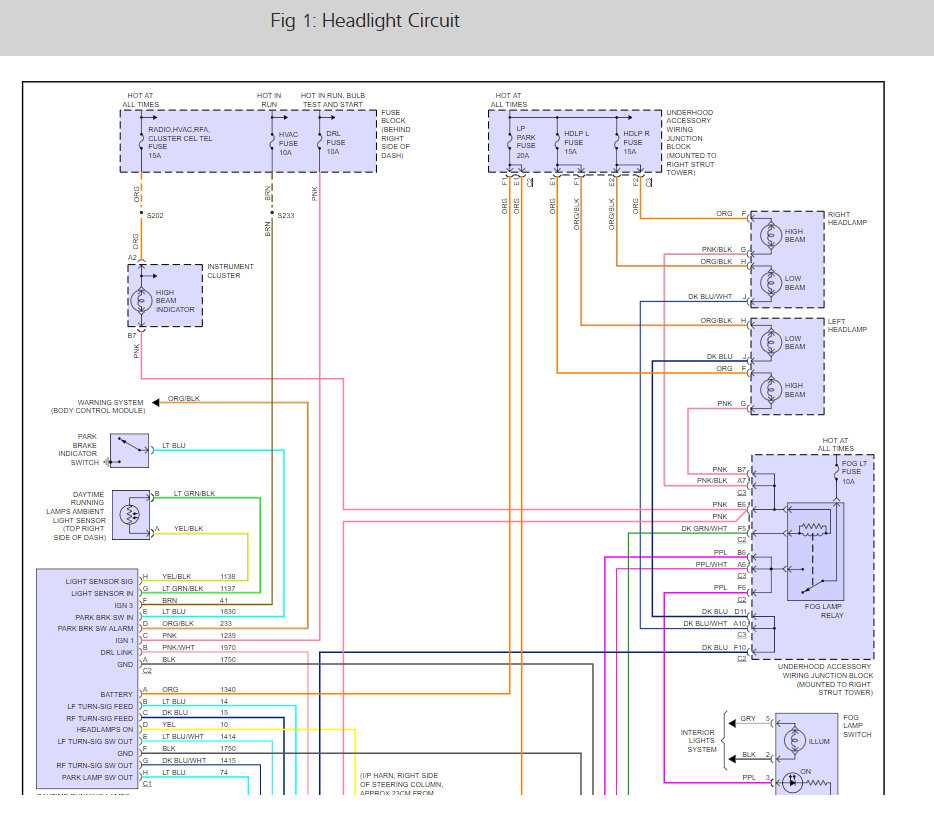Click the 'LIGHT SENSOR SIG' pin label
Viewport: 934px width, 821px height.
(99, 581)
